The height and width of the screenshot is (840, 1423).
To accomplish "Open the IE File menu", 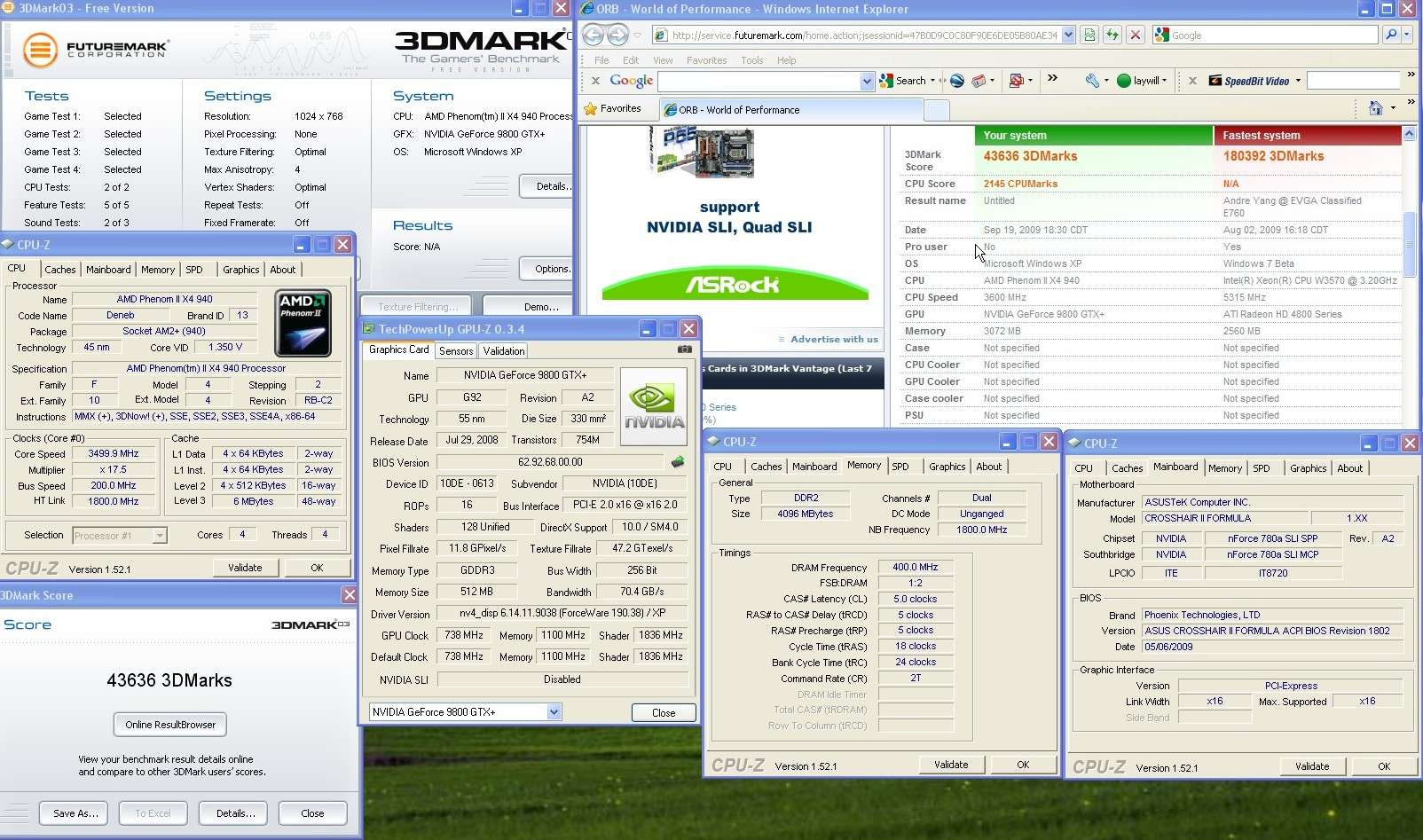I will pos(601,60).
